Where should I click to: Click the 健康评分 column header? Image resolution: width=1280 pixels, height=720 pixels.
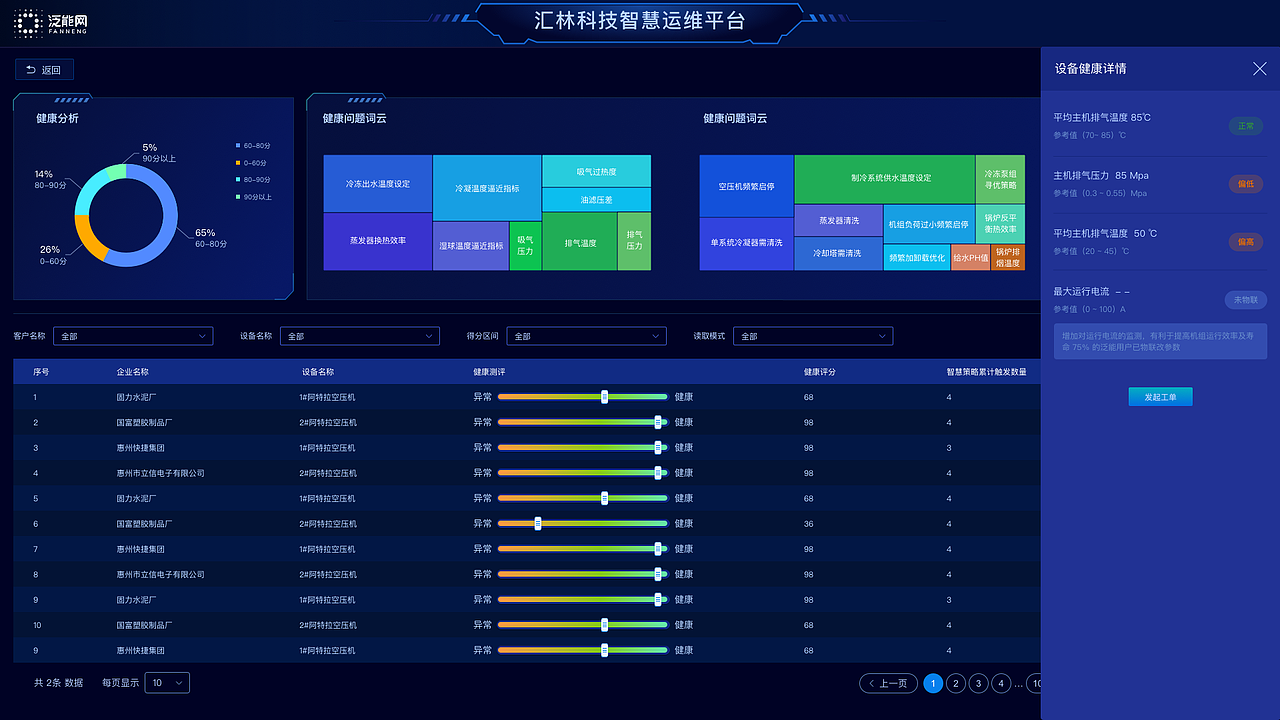[x=820, y=372]
